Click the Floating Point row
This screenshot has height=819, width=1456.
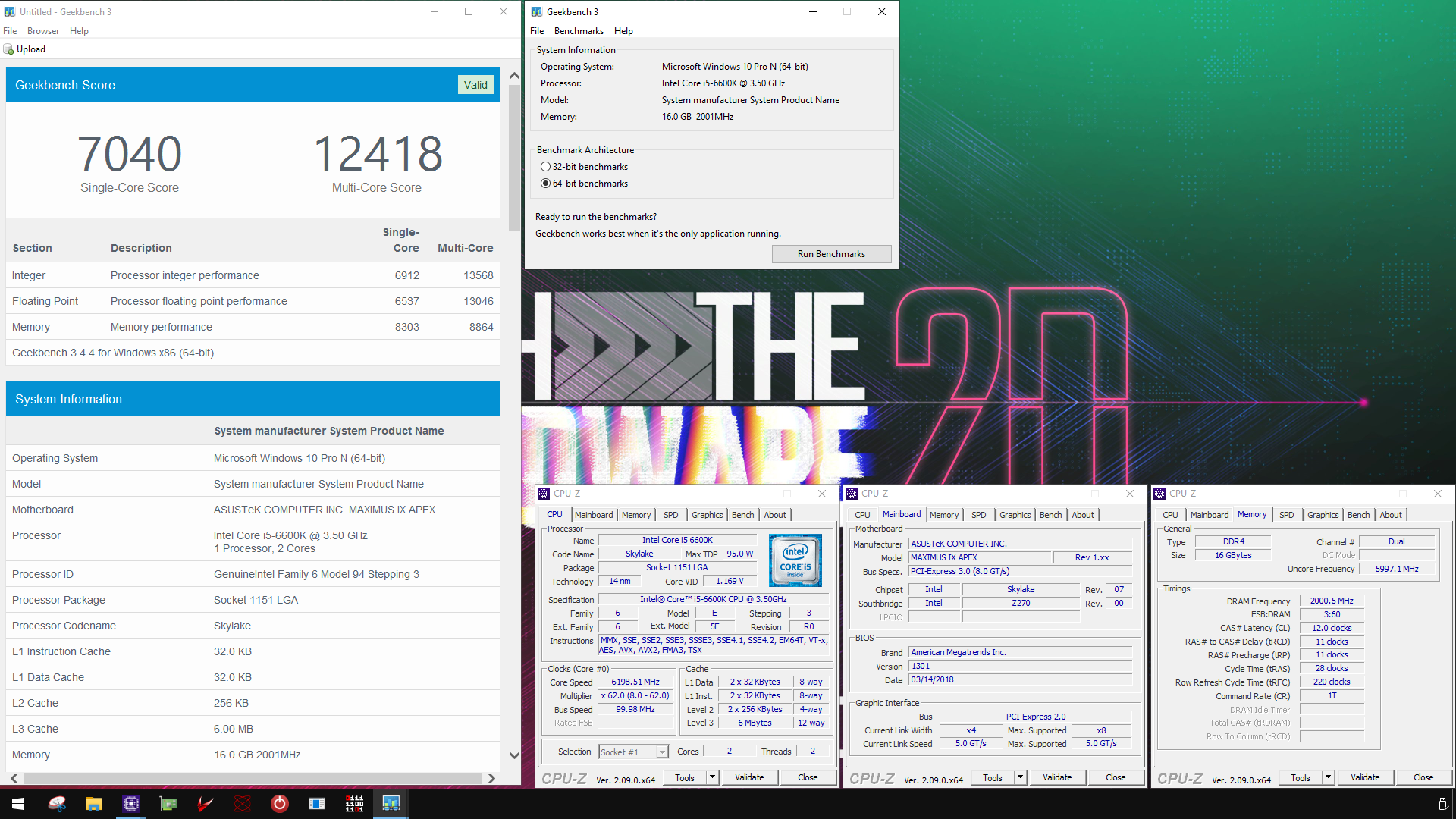click(253, 301)
